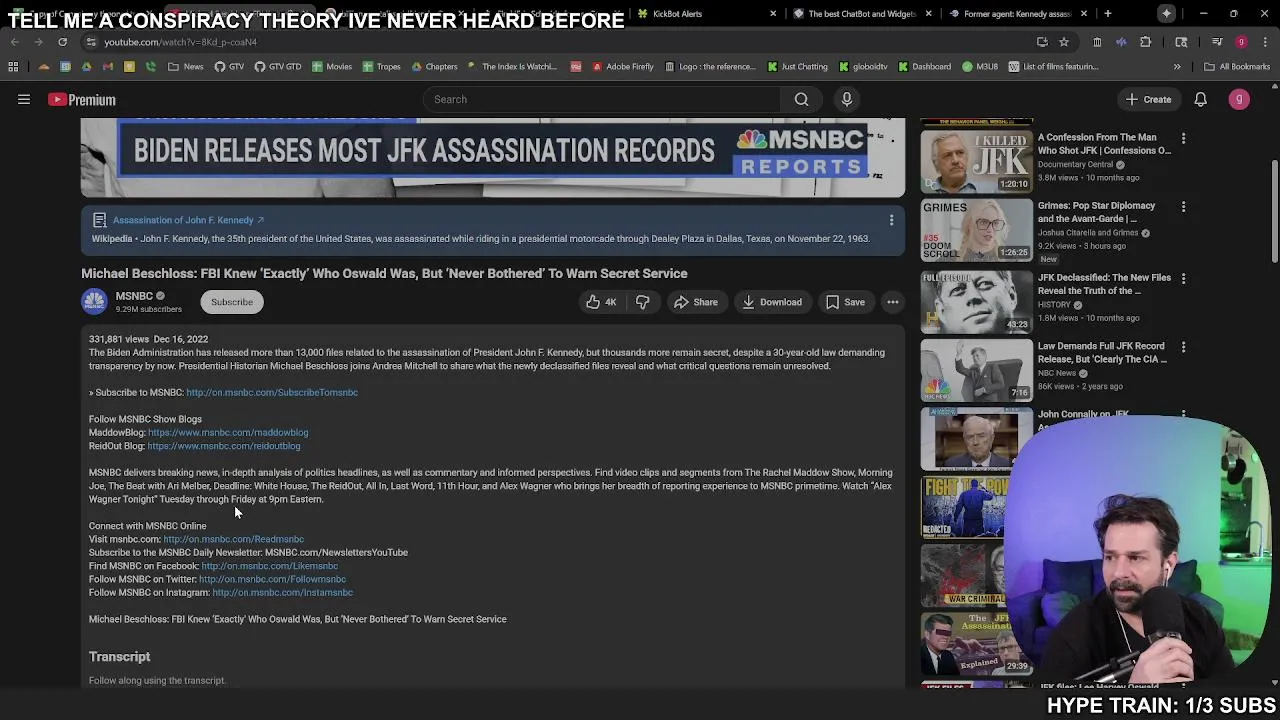Open the Movies bookmark
Viewport: 1280px width, 720px height.
(332, 67)
